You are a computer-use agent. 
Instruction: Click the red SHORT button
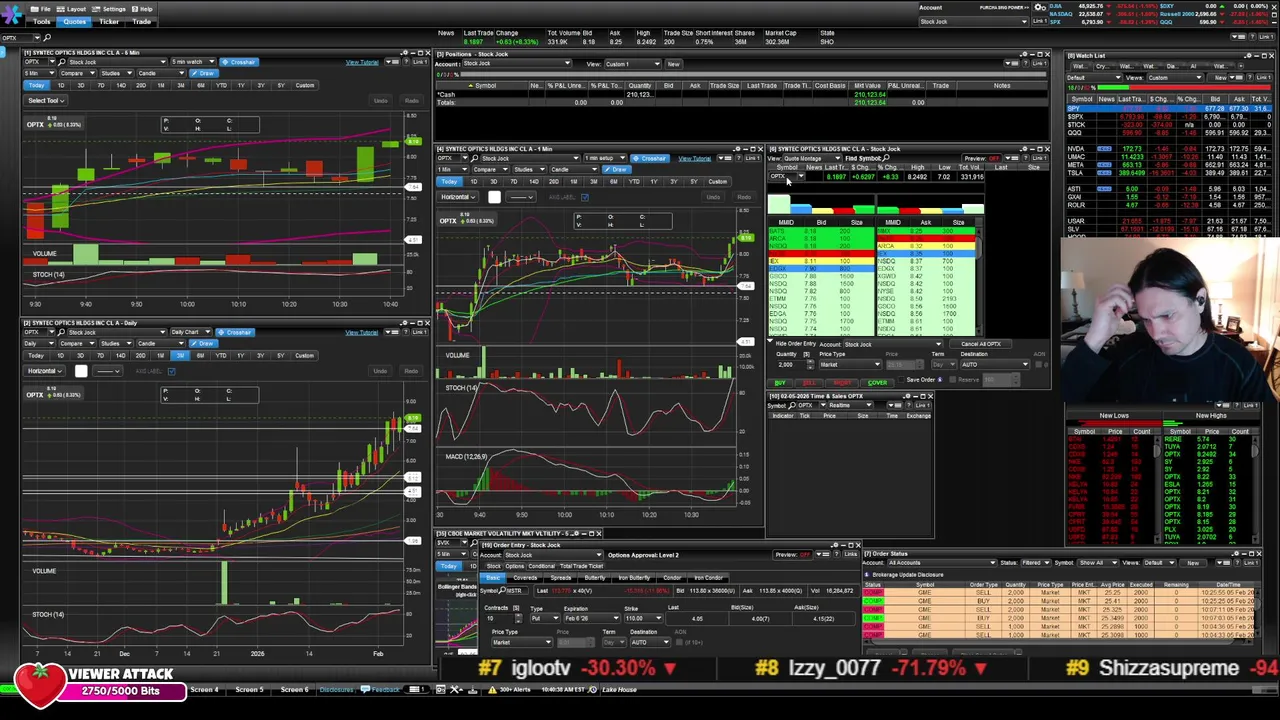(843, 383)
